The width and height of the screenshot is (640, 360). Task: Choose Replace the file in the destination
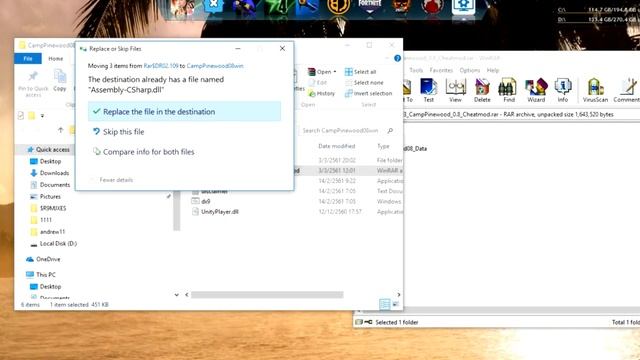184,111
